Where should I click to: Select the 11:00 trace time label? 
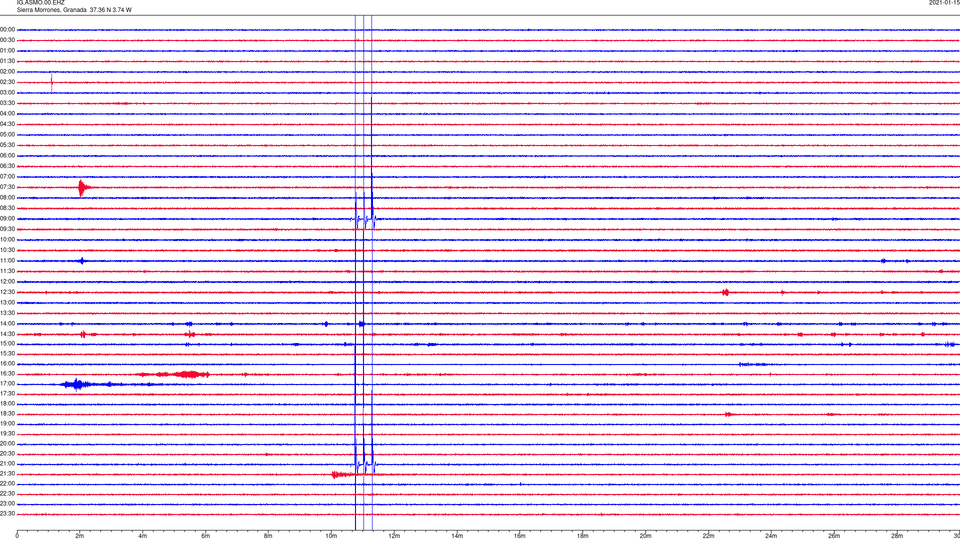(7, 261)
